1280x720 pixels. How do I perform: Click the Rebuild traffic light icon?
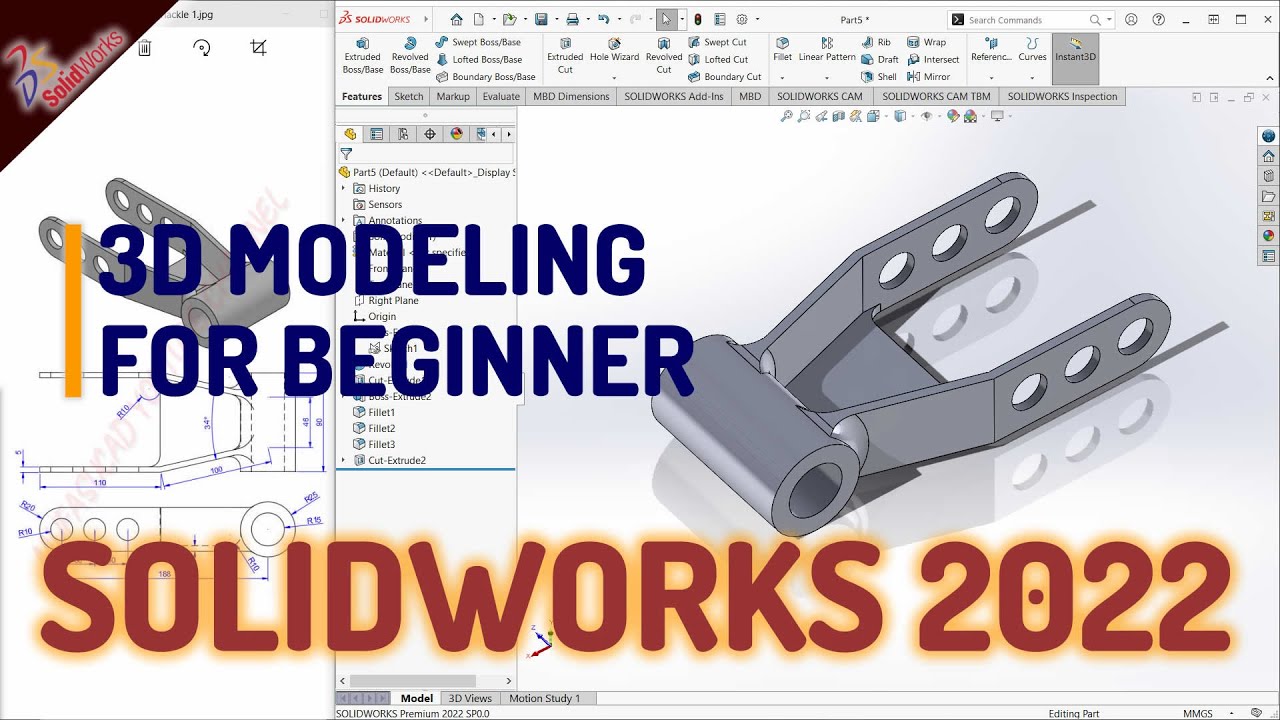[698, 19]
